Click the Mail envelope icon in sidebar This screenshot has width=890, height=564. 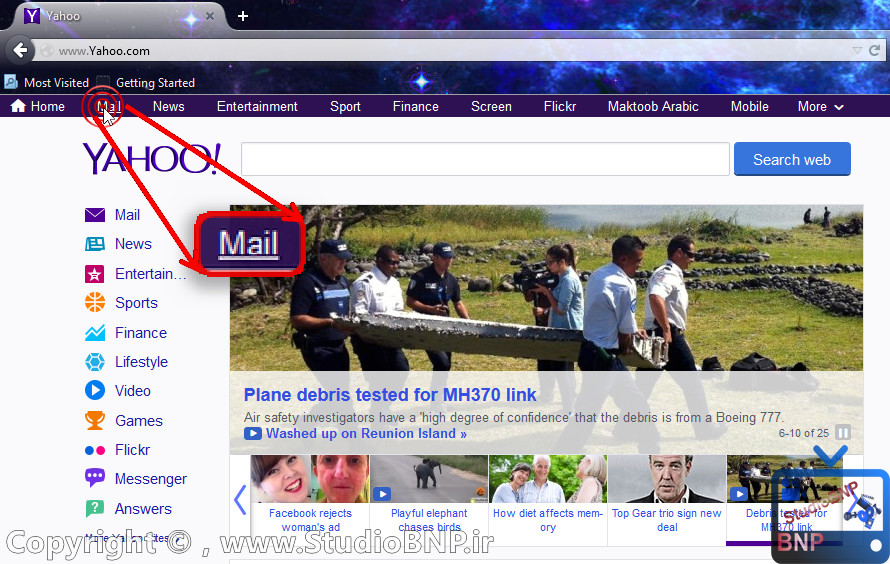95,214
